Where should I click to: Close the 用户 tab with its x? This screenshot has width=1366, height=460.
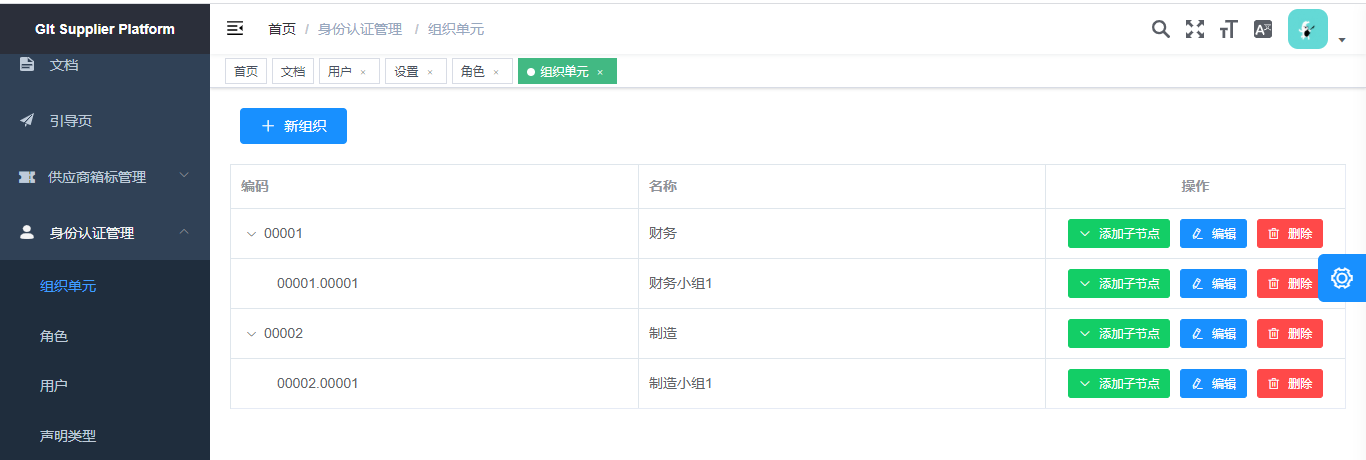pyautogui.click(x=363, y=72)
